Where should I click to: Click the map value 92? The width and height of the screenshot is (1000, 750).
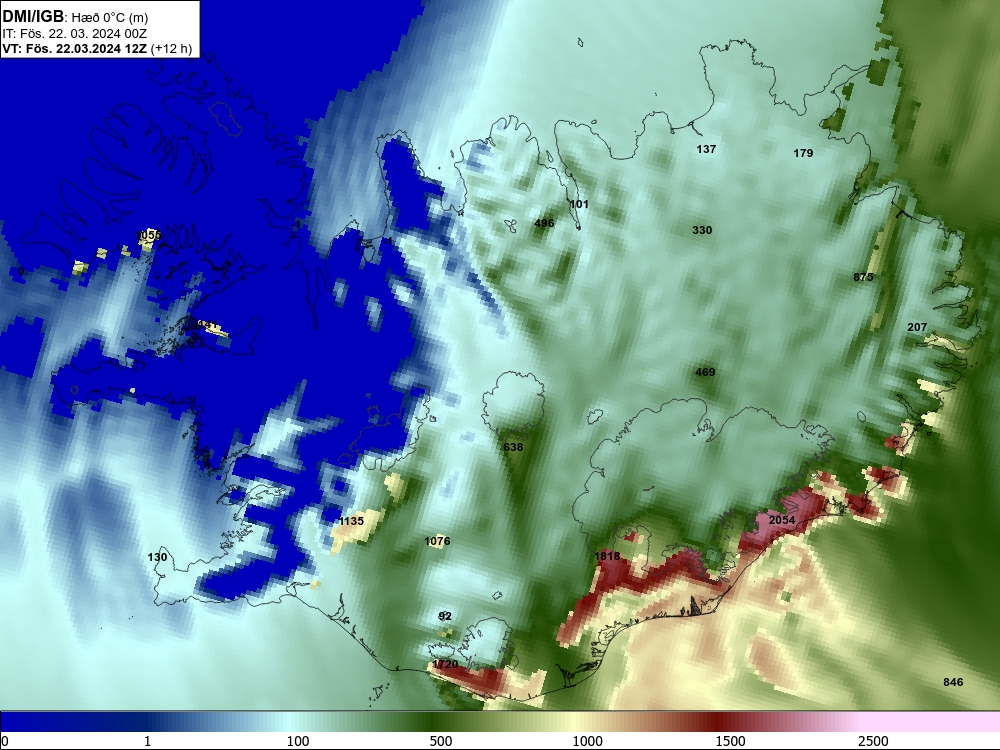(x=445, y=616)
